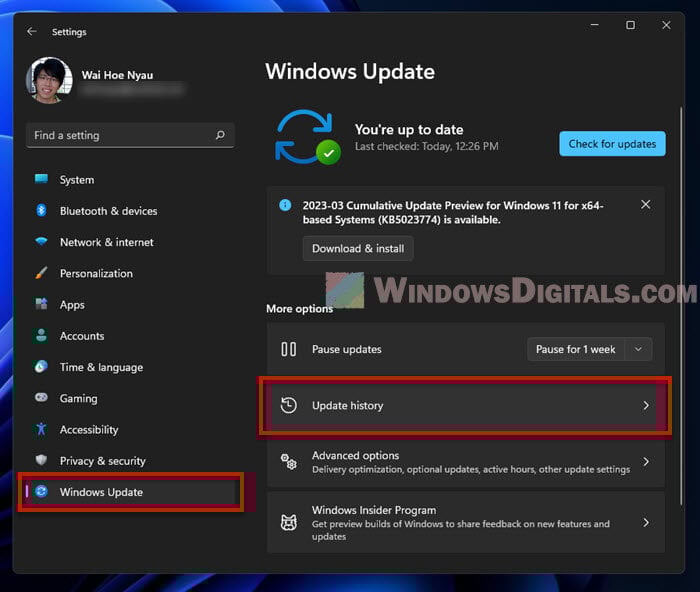Image resolution: width=700 pixels, height=592 pixels.
Task: Click the Accessibility figure icon
Action: (41, 429)
